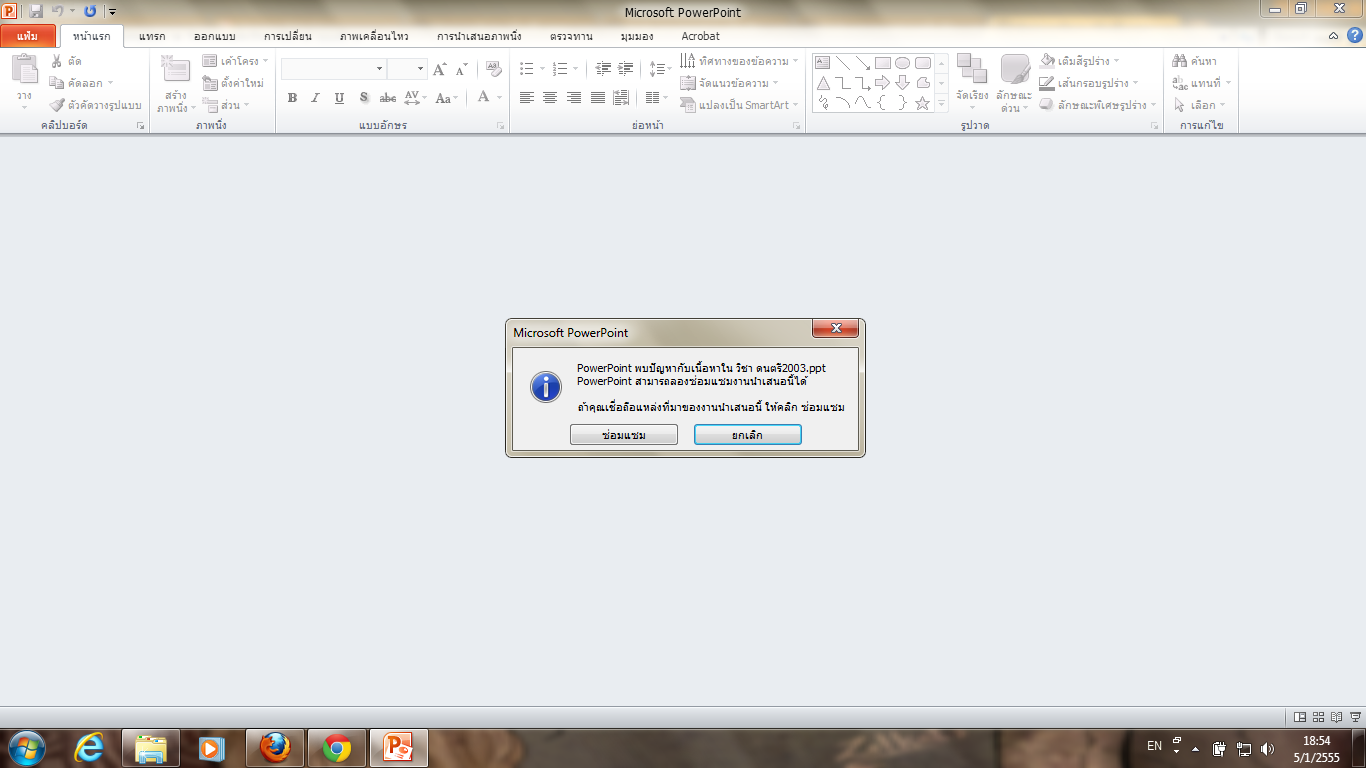Switch to the การนำเสนอภาพนิ่ง (Slide Show) tab
This screenshot has height=768, width=1366.
(x=479, y=36)
